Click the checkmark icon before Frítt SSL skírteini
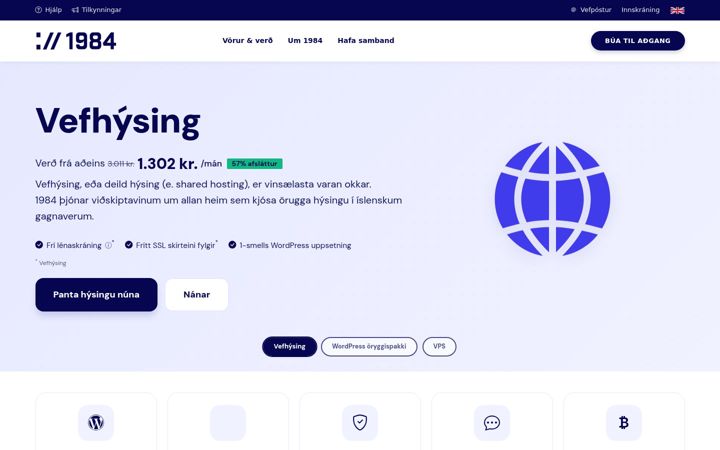This screenshot has width=720, height=450. [x=129, y=245]
